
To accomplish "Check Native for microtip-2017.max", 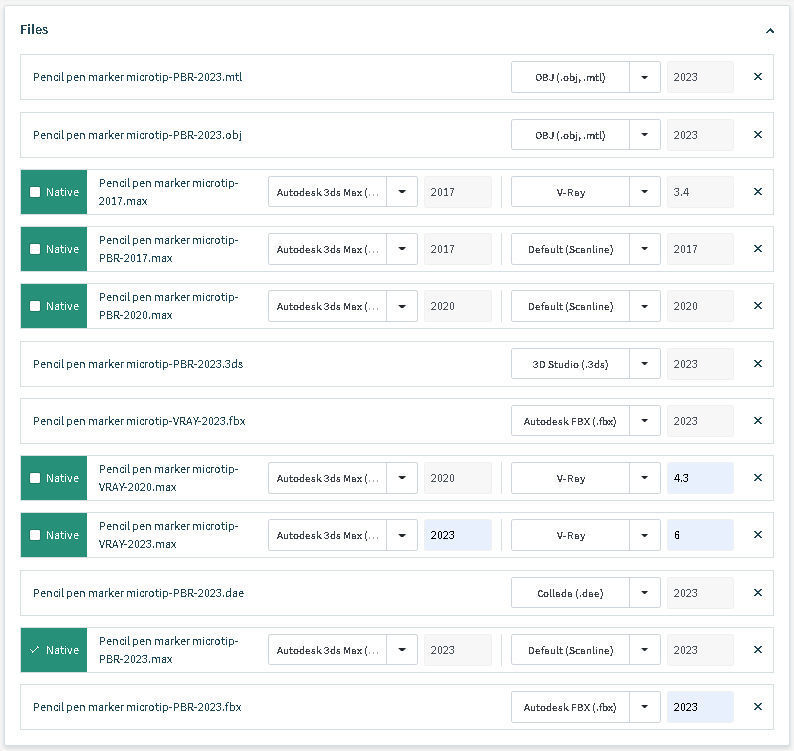I will pyautogui.click(x=36, y=192).
